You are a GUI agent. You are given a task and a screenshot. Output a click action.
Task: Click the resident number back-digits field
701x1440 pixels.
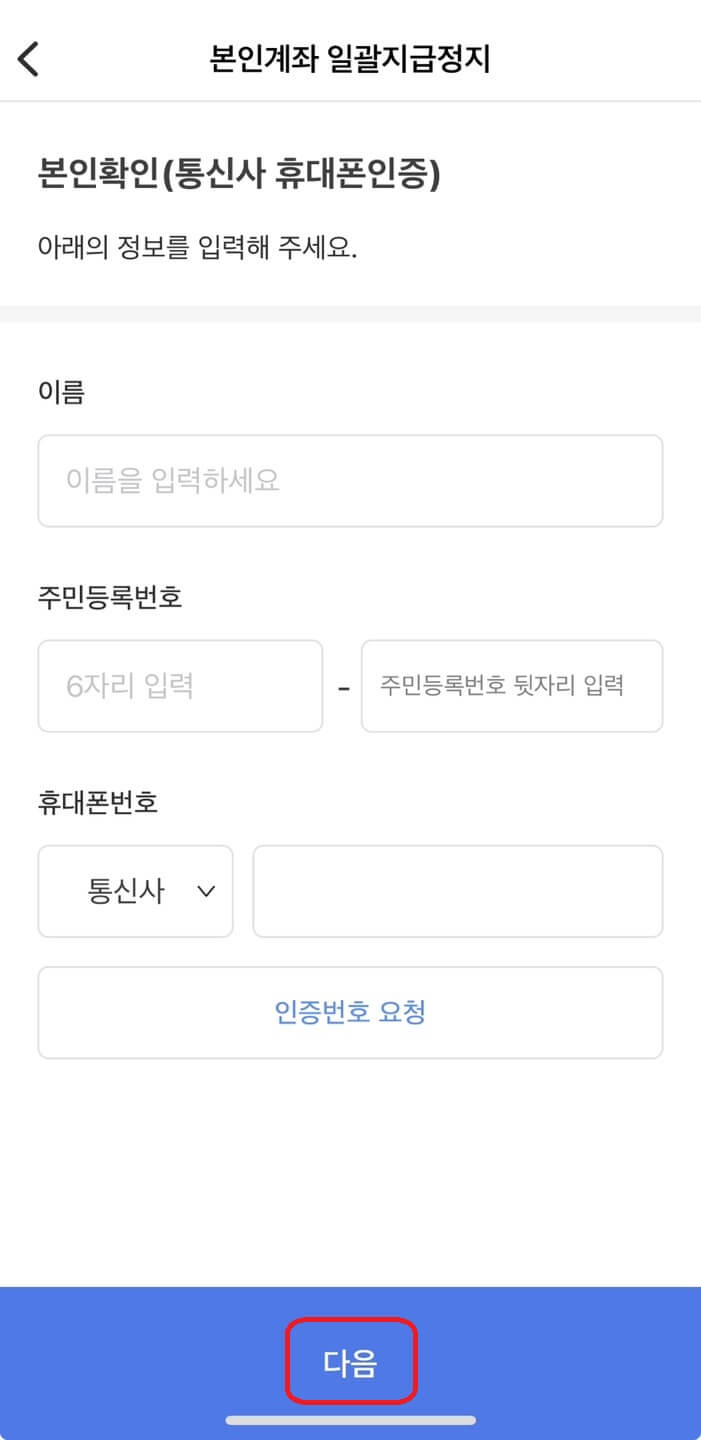[x=511, y=685]
